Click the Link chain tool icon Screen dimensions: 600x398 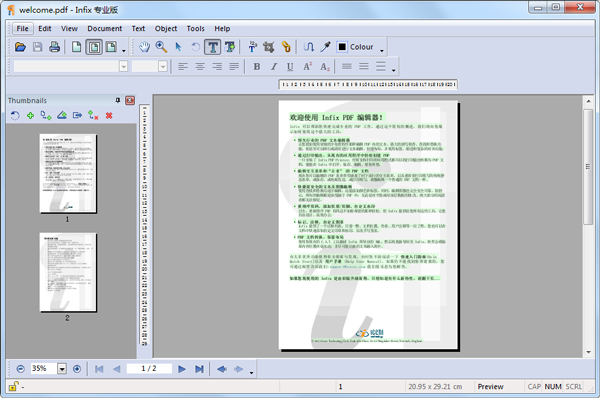click(286, 47)
